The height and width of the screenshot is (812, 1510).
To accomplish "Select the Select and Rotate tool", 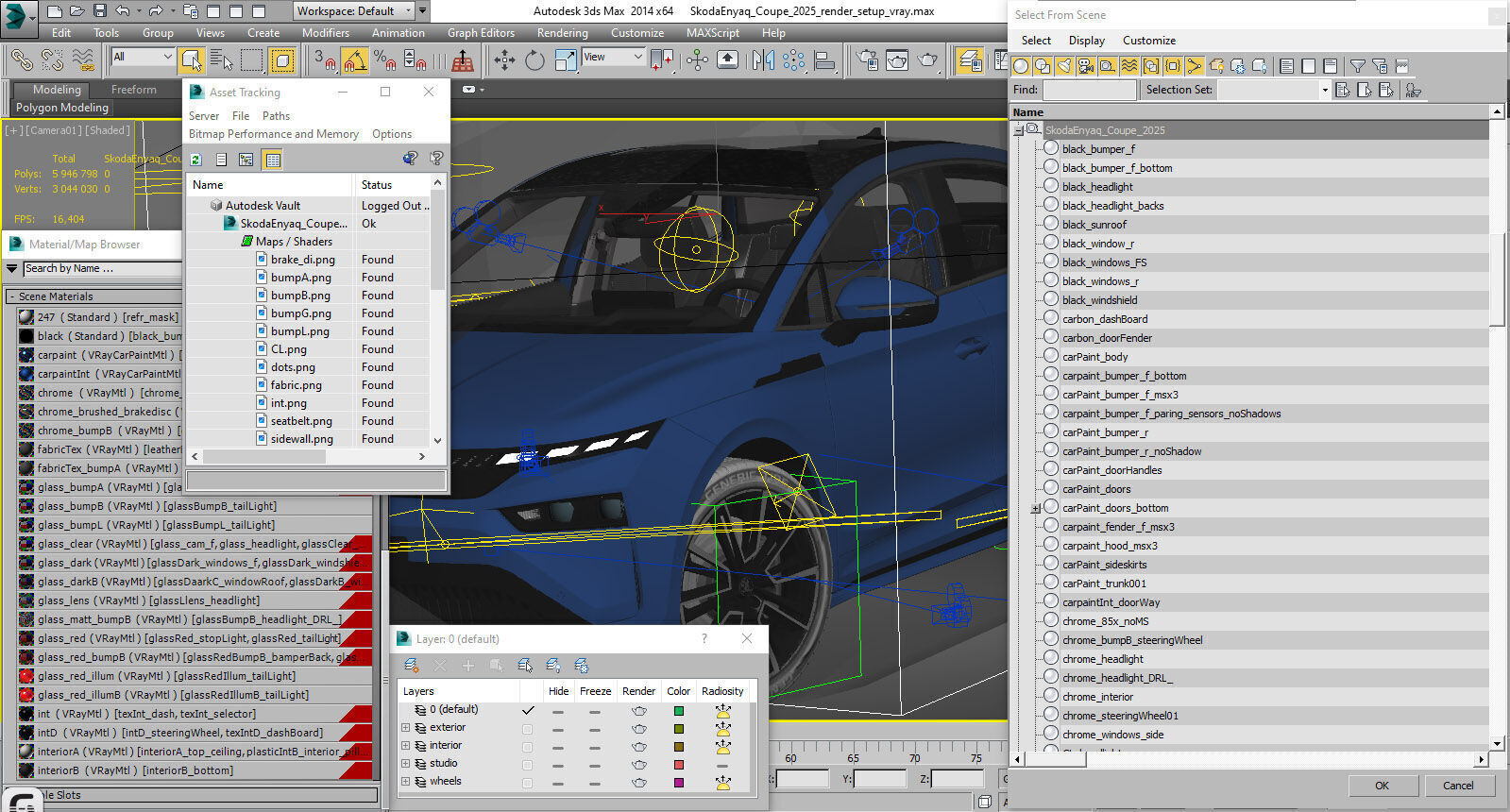I will (534, 60).
